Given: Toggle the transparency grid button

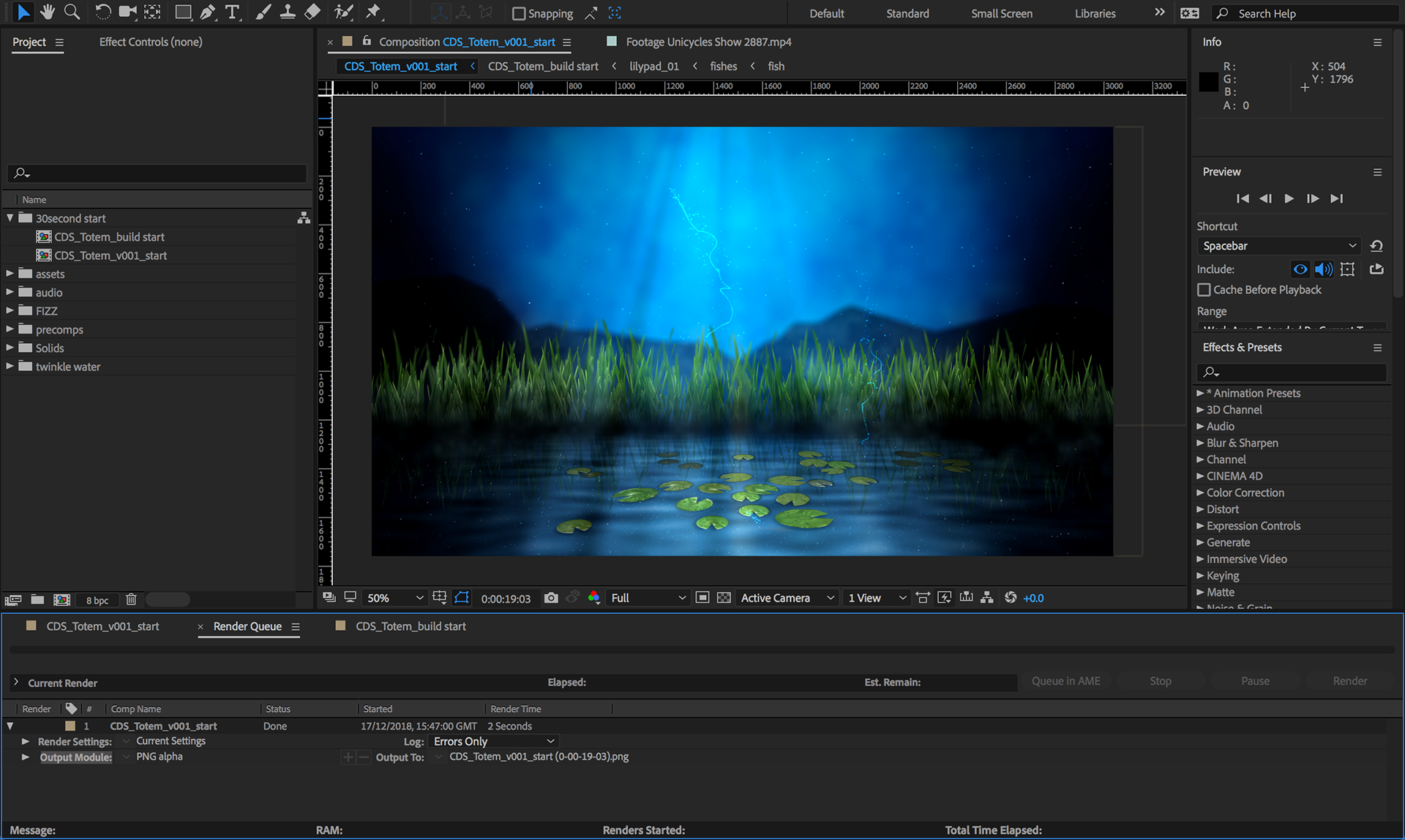Looking at the screenshot, I should point(724,598).
